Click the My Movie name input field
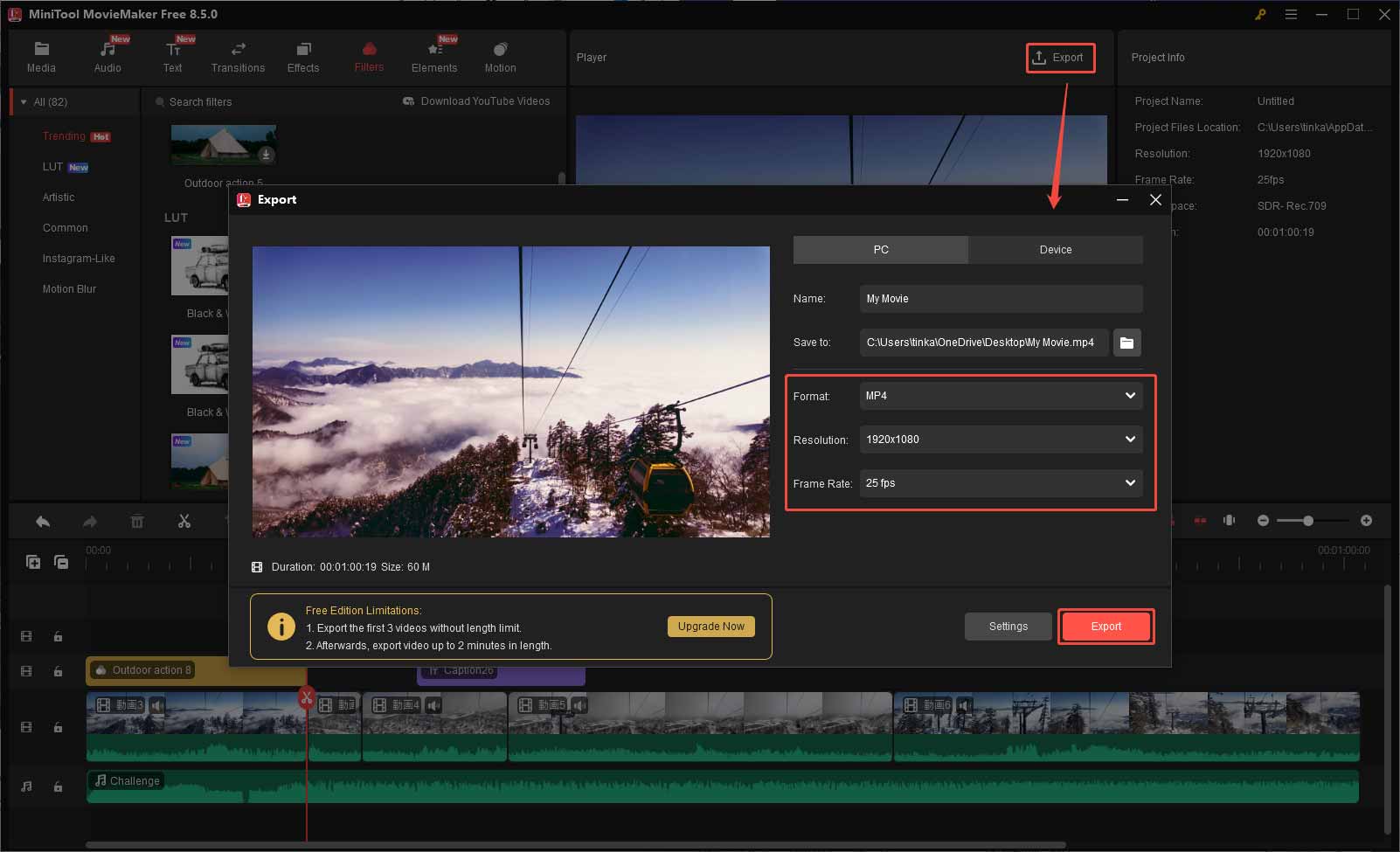The width and height of the screenshot is (1400, 852). pyautogui.click(x=1001, y=298)
